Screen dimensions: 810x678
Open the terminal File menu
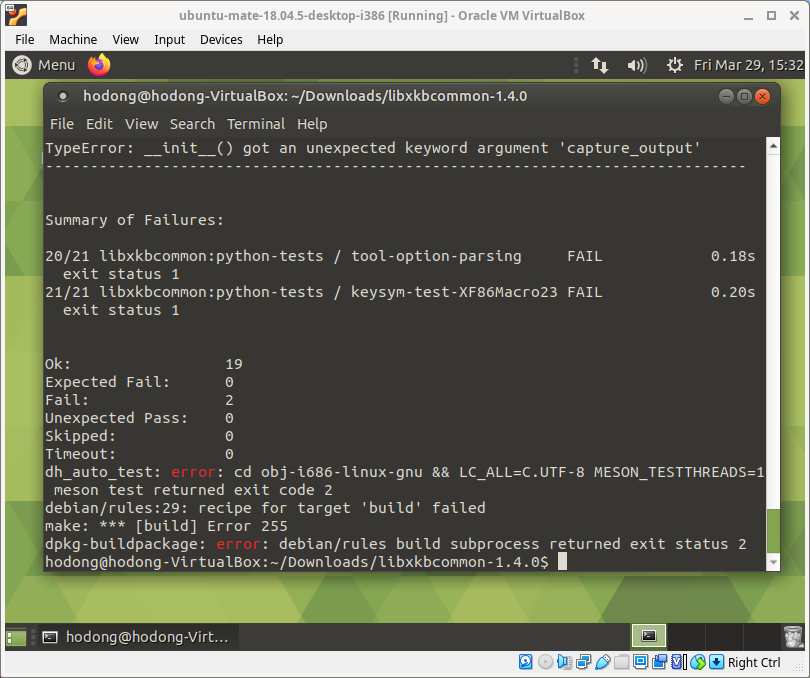pos(62,124)
